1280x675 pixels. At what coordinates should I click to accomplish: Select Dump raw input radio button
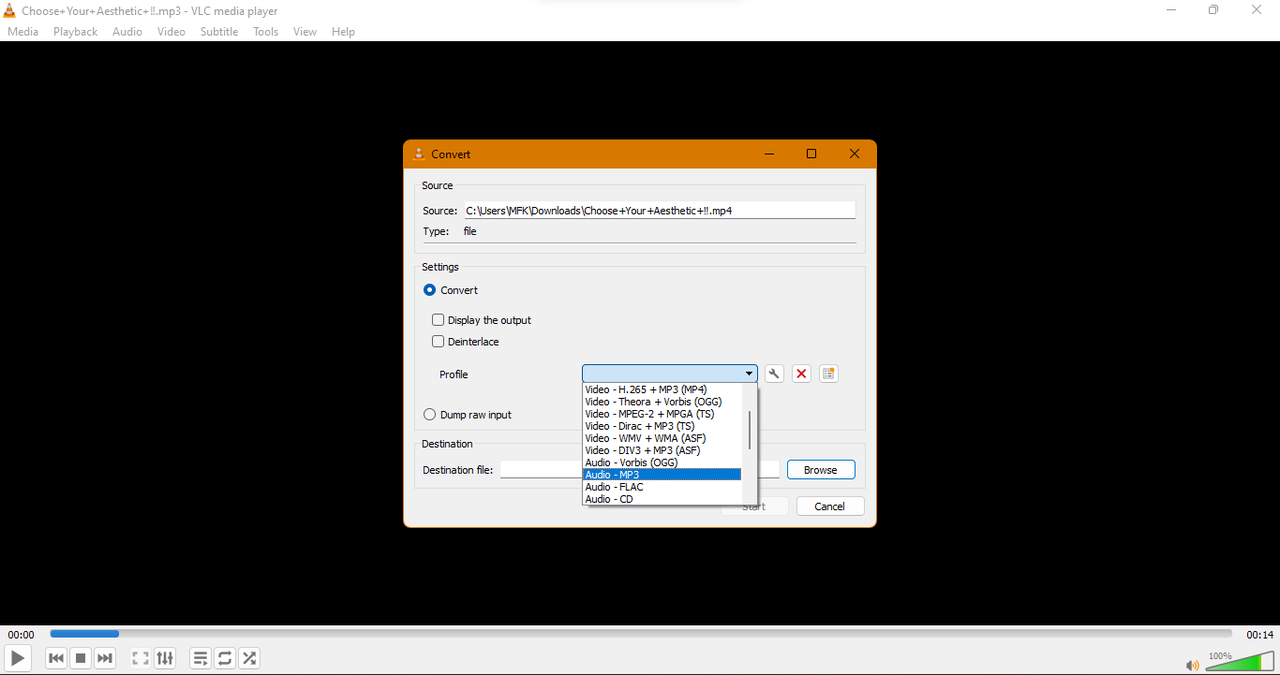(x=430, y=415)
